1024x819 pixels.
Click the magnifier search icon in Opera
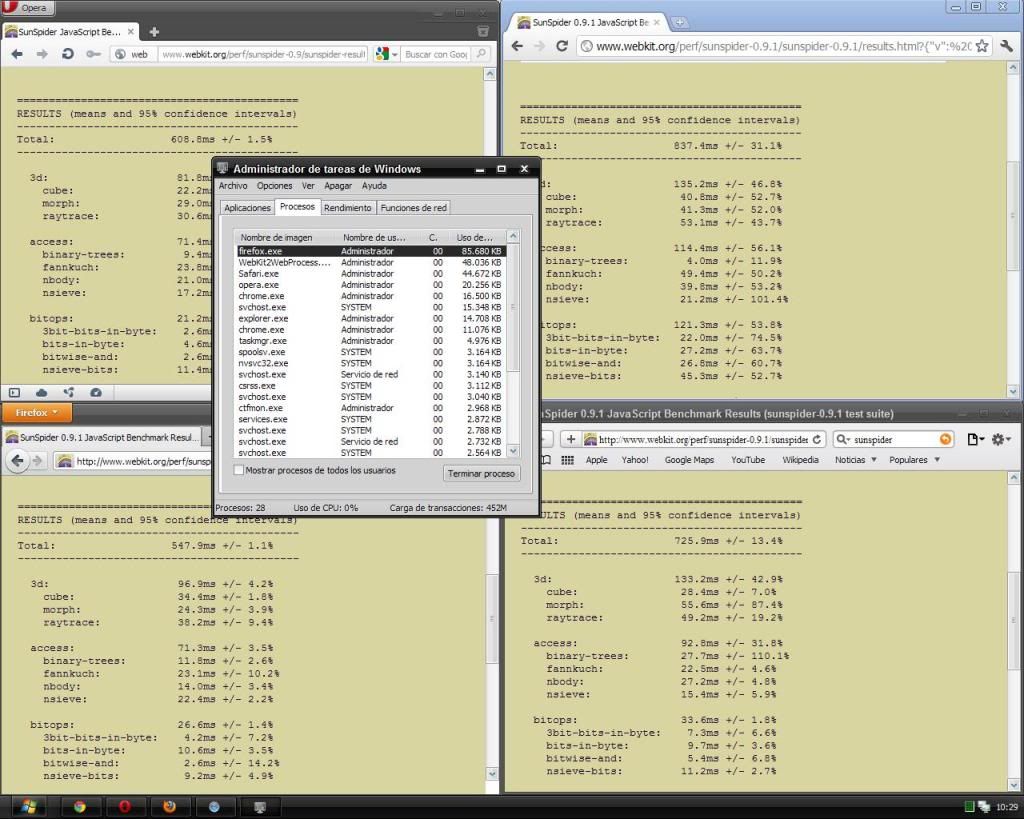(481, 54)
